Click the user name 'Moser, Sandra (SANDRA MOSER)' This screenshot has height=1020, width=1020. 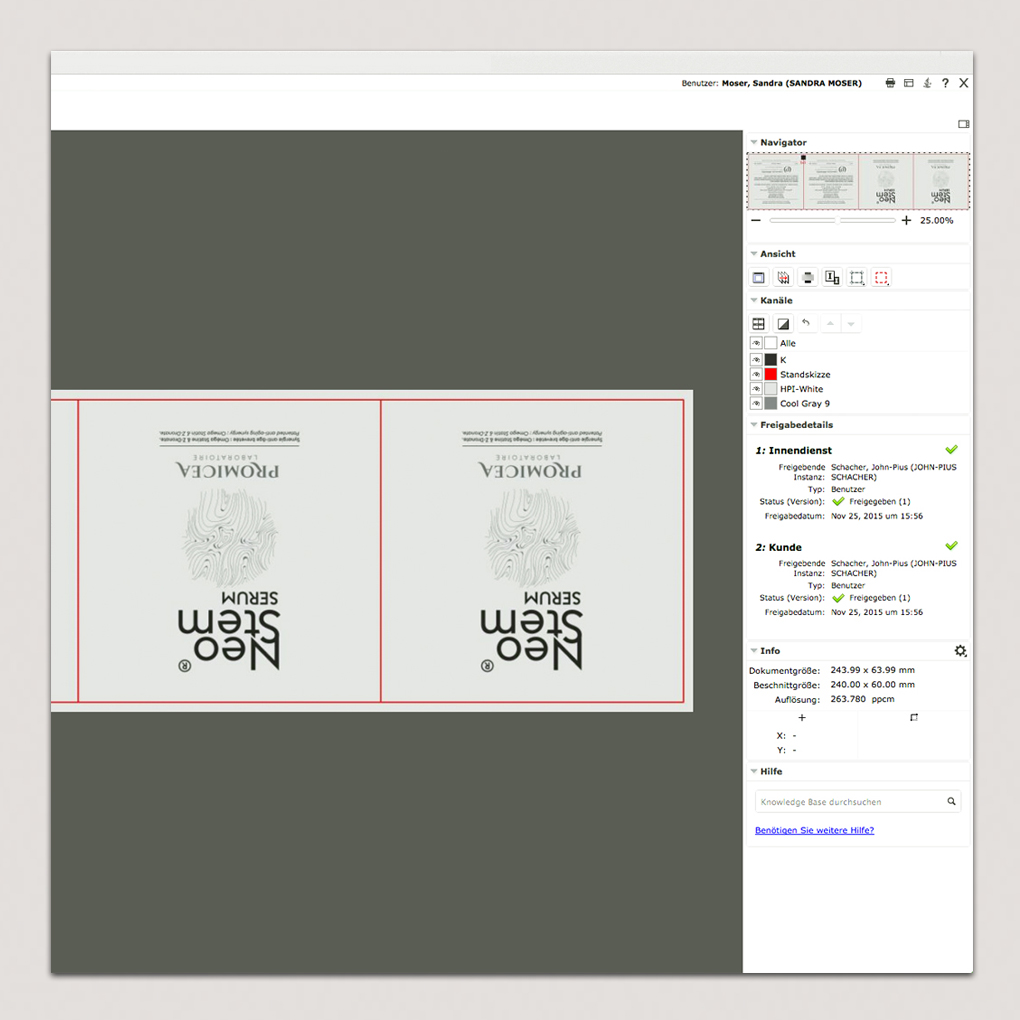coord(792,83)
